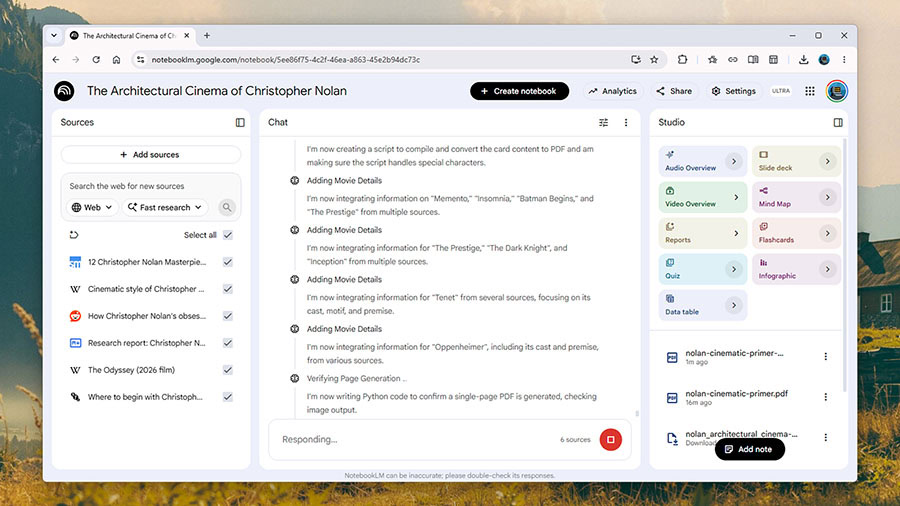This screenshot has height=506, width=900.
Task: Click the NotebookLM logo icon
Action: tap(64, 91)
